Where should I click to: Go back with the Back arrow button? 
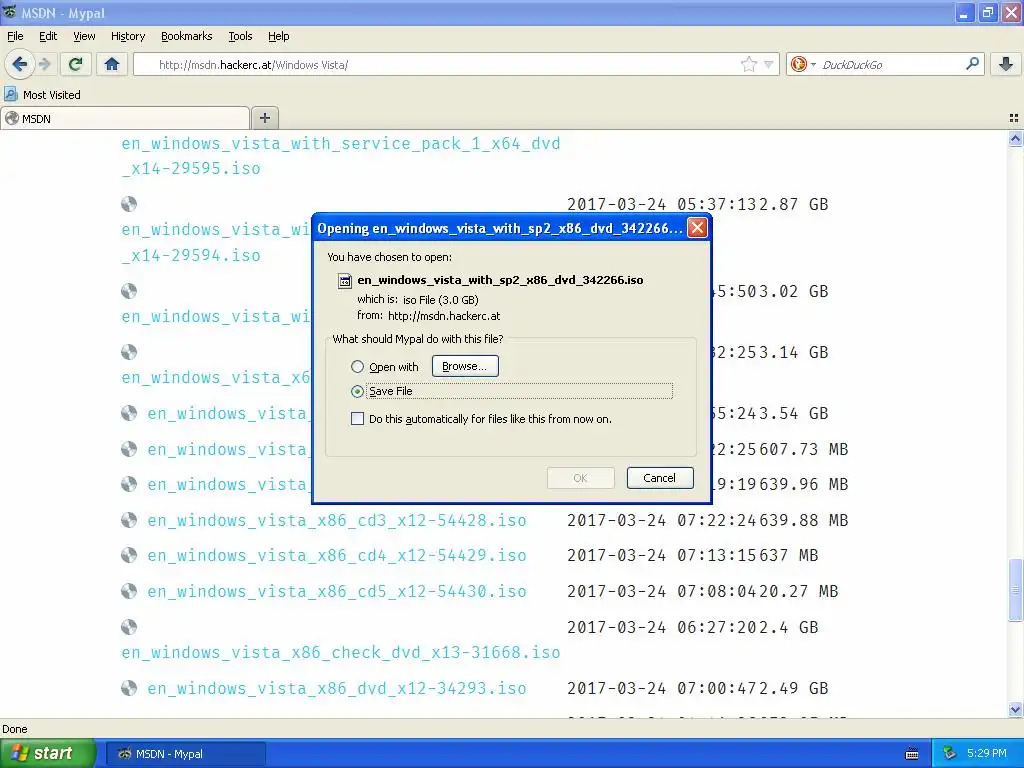tap(19, 64)
